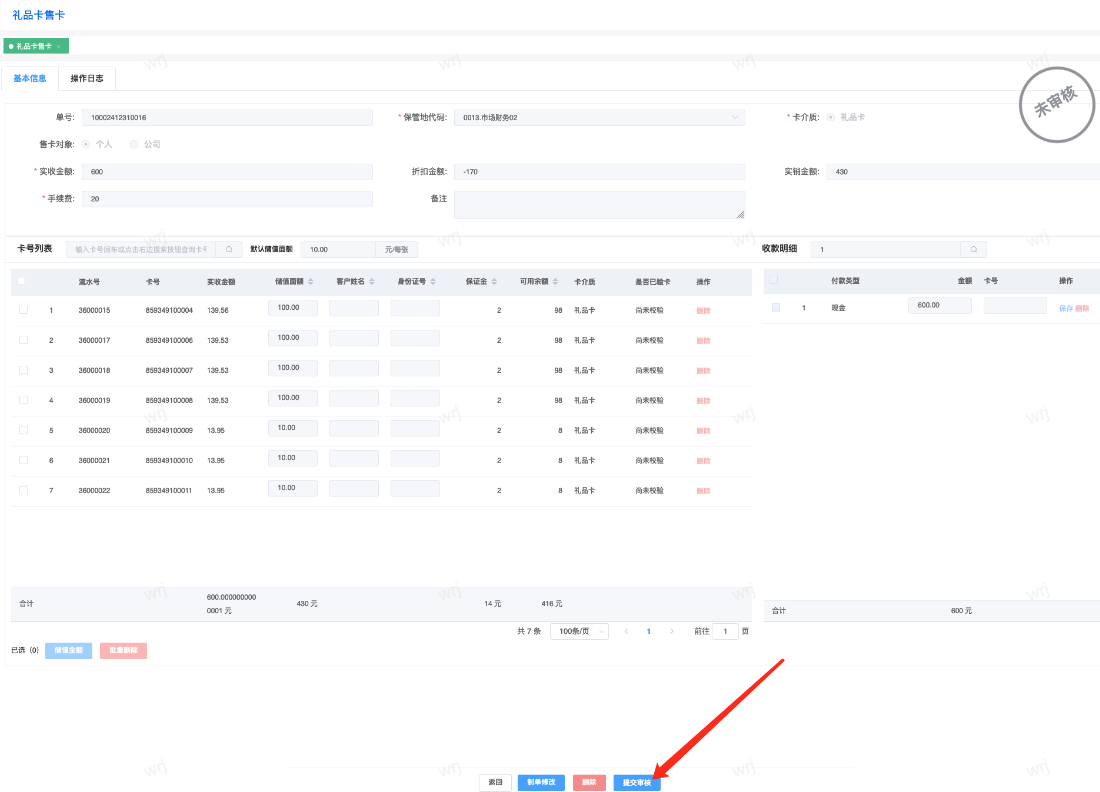Sort by 保证金 column arrows
Viewport: 1100px width, 792px height.
pyautogui.click(x=495, y=281)
